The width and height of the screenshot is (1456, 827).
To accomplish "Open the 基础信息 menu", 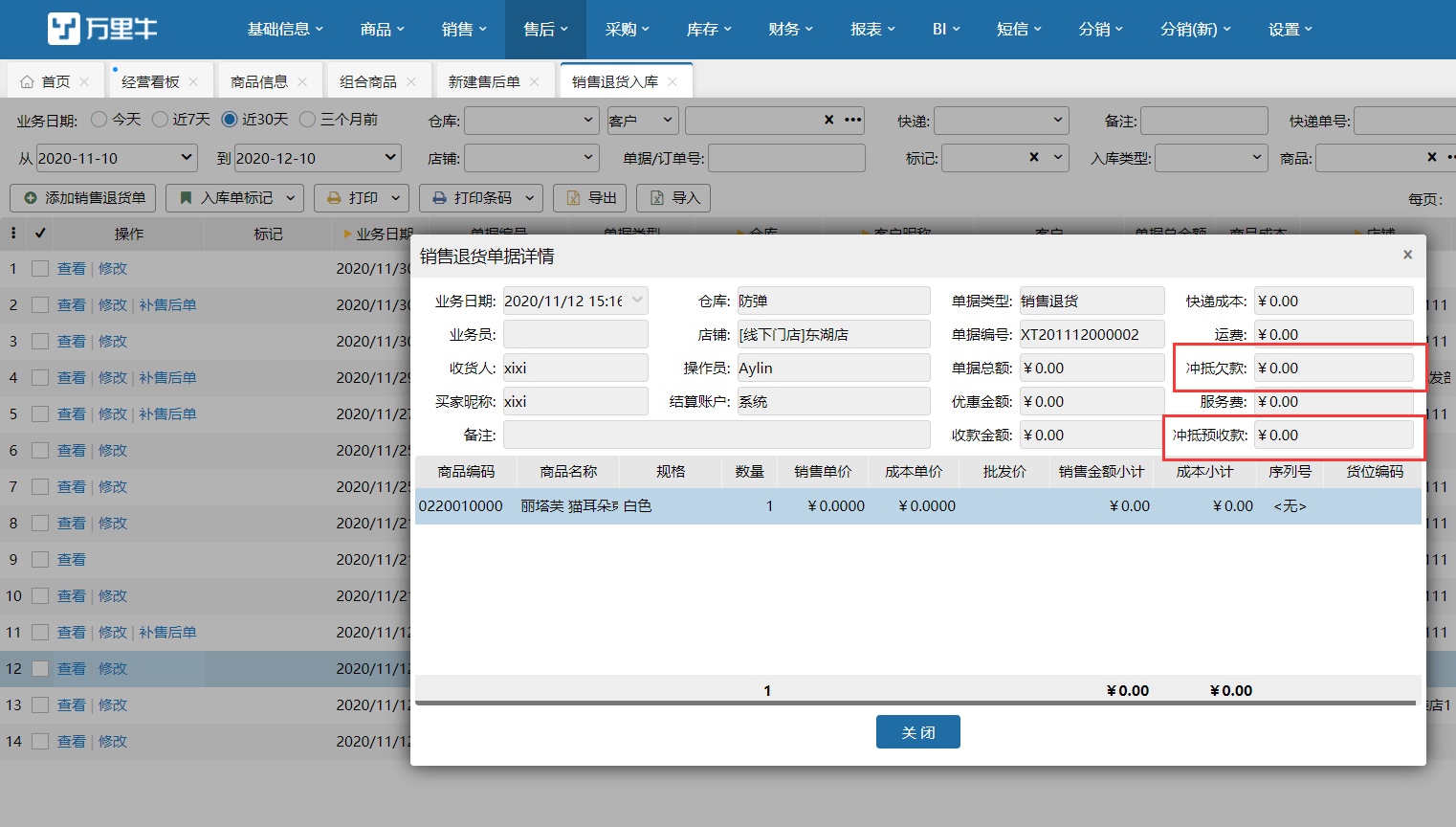I will (285, 30).
